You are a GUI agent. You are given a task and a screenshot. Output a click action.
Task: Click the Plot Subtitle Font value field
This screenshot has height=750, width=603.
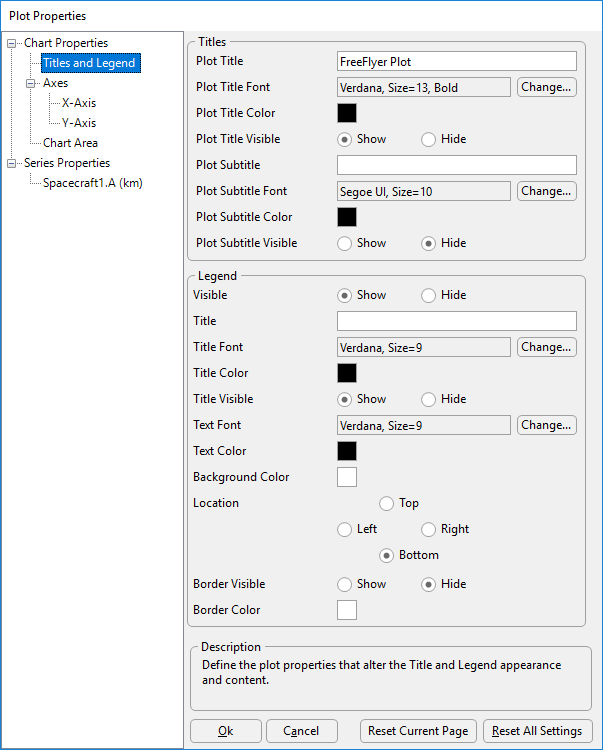click(424, 191)
